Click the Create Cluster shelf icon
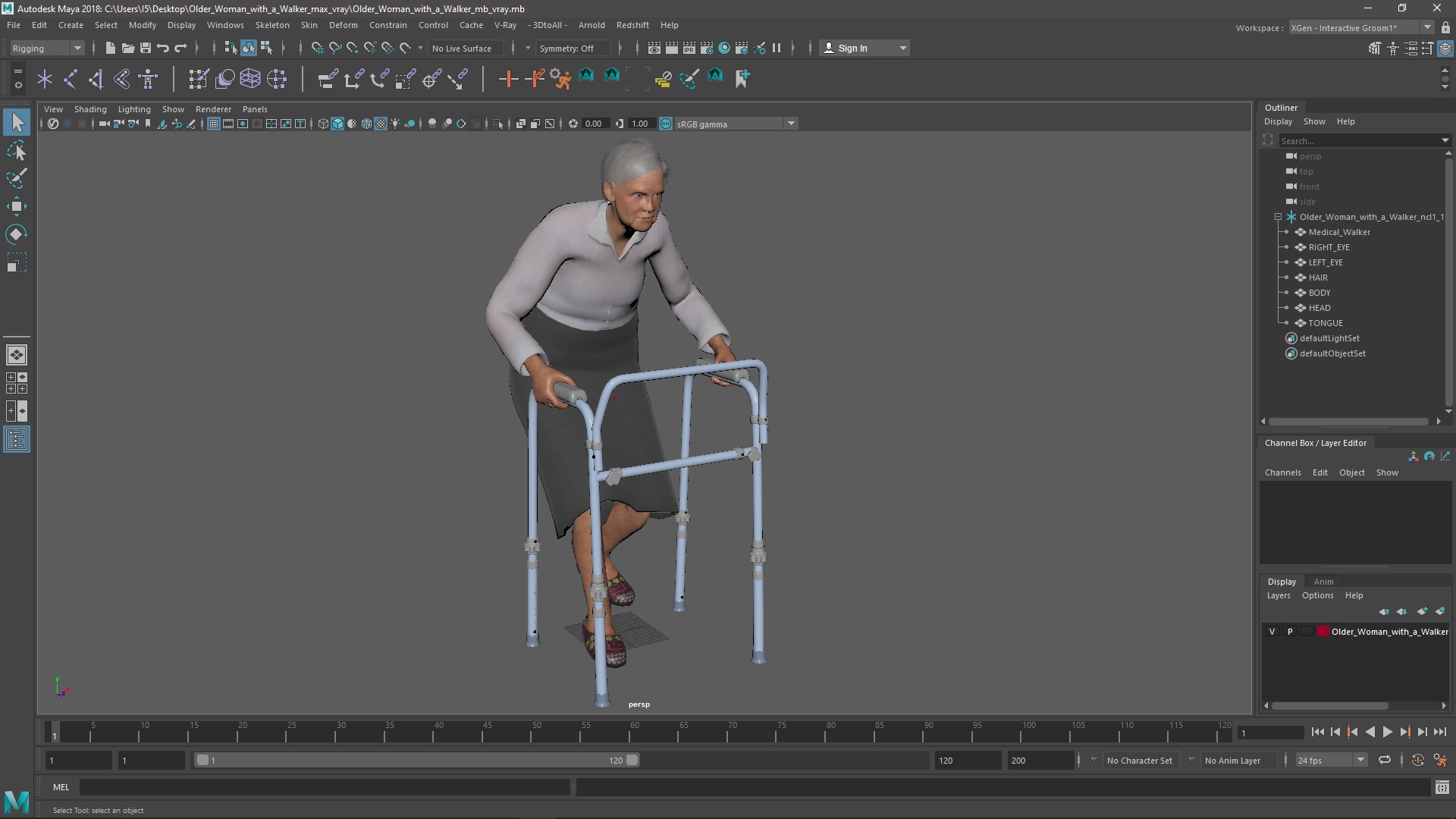 pos(277,78)
